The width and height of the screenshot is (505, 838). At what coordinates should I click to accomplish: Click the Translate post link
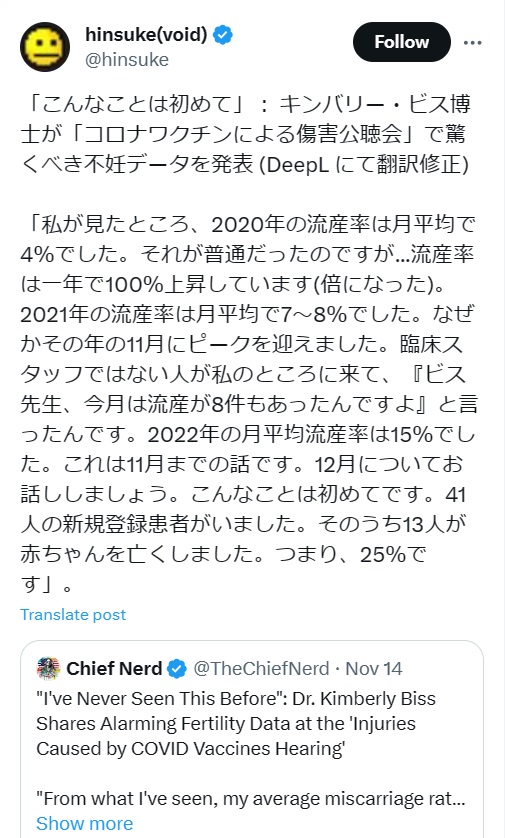click(x=73, y=615)
